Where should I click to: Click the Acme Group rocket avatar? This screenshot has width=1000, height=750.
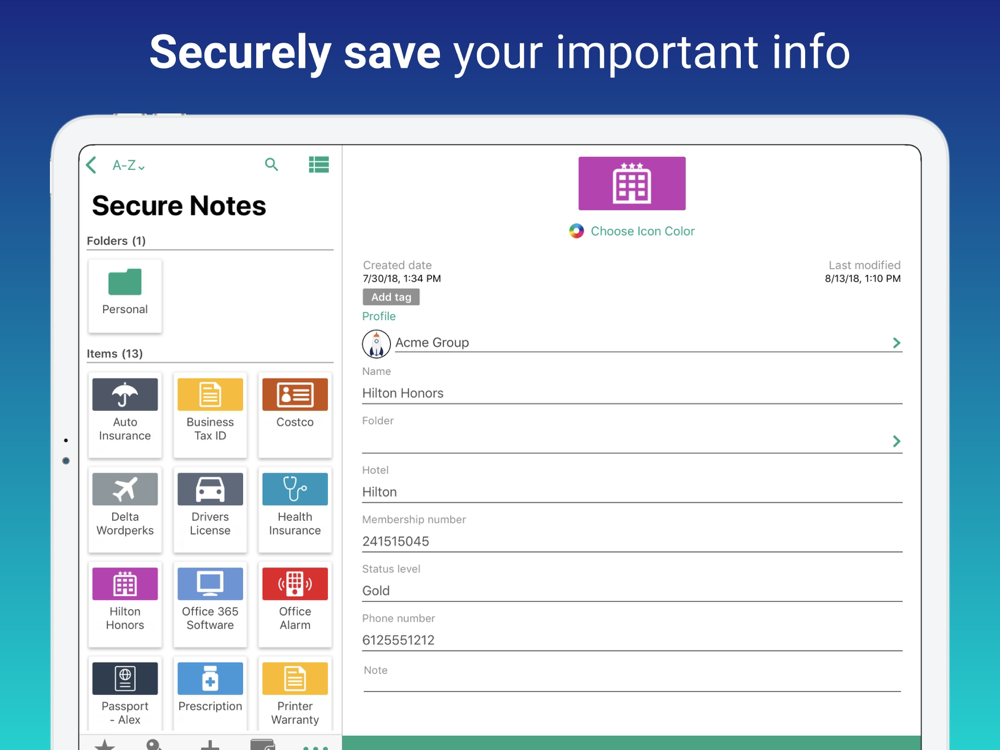tap(376, 344)
